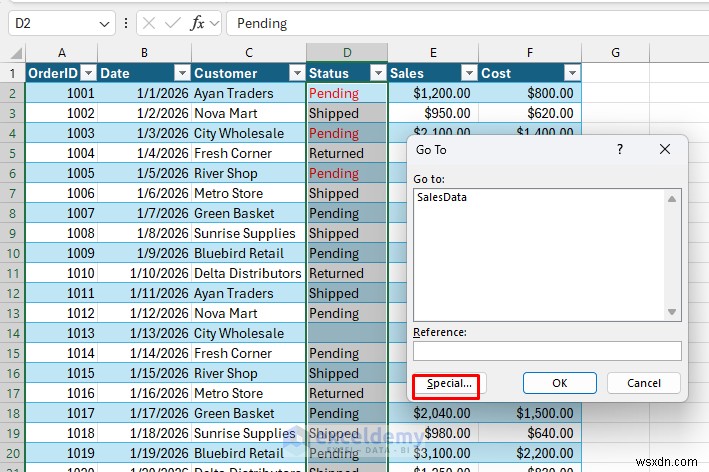Click the $3,100.00 sales cell

(x=433, y=453)
